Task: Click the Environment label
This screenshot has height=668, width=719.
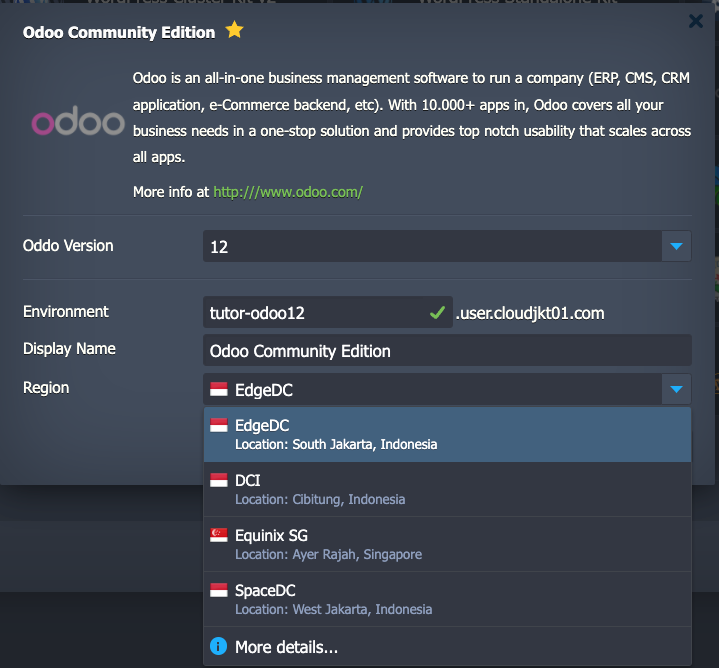Action: click(x=66, y=312)
